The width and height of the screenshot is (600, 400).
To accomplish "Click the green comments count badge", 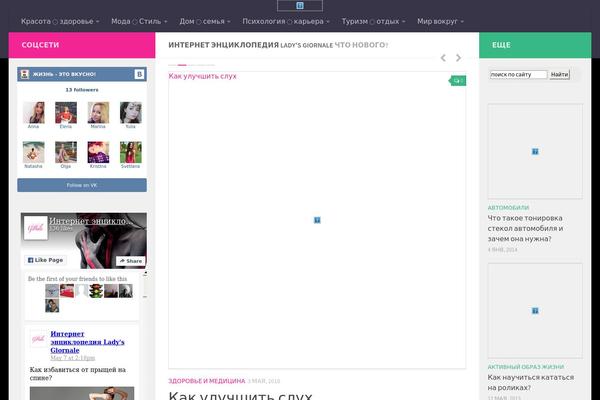I will [458, 81].
